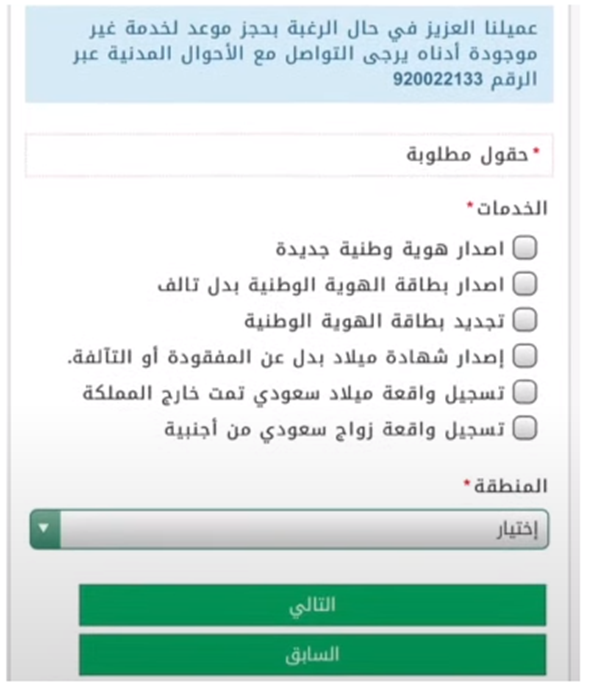
Task: Click the green dropdown arrow under المنطقة
Action: tap(45, 528)
